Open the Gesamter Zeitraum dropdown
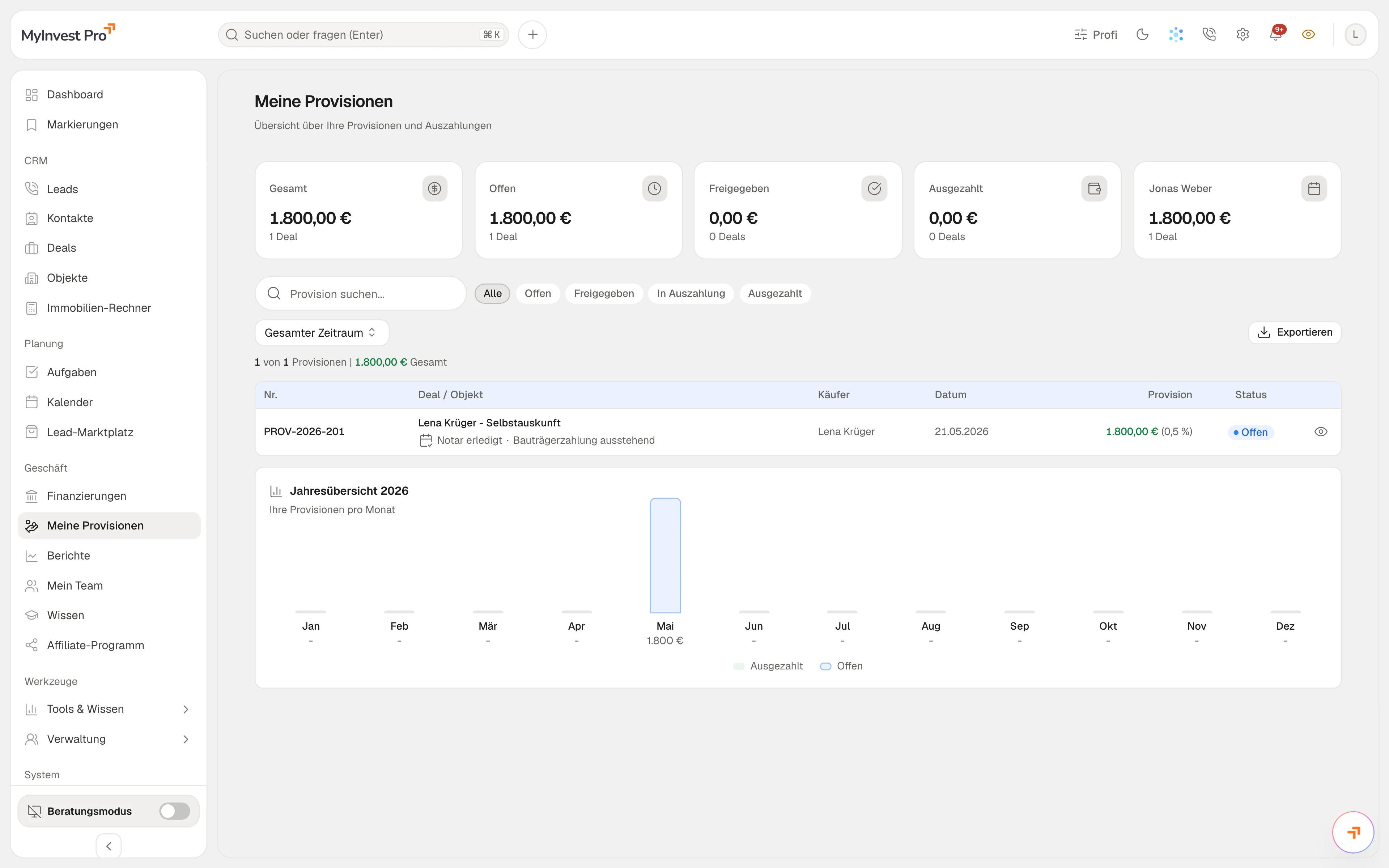 [x=322, y=333]
